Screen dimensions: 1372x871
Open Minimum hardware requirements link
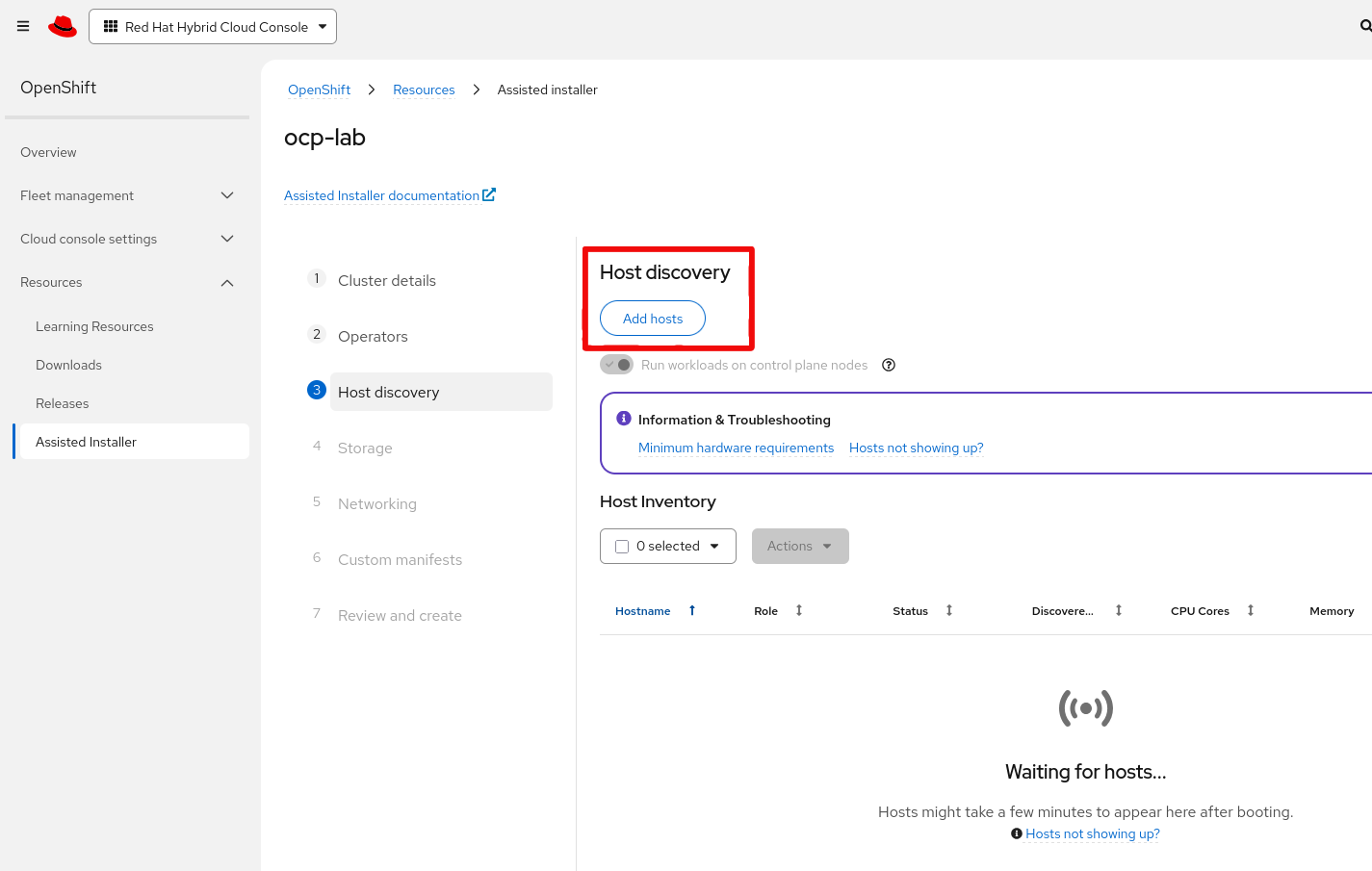[x=736, y=448]
